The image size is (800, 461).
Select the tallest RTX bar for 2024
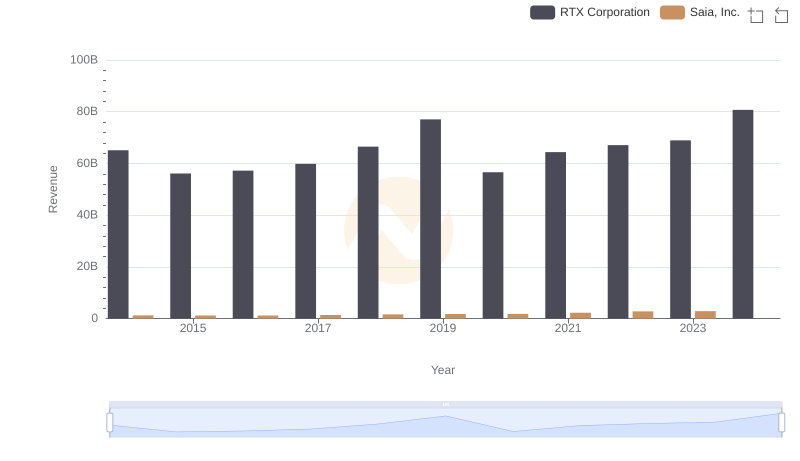pos(743,214)
